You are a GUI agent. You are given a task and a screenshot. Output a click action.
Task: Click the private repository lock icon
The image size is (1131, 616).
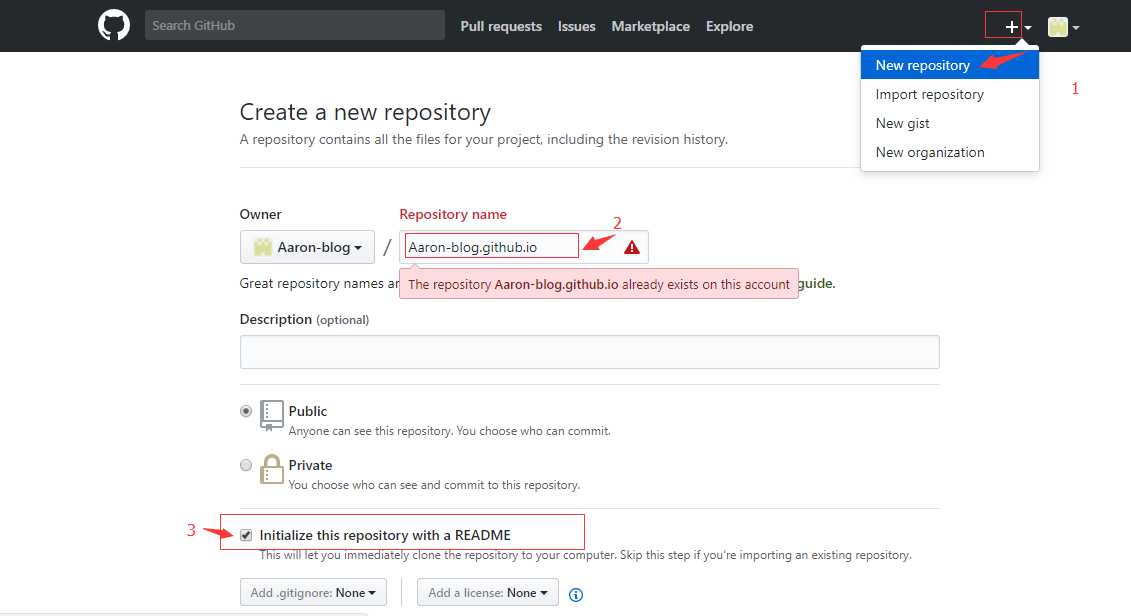tap(271, 469)
